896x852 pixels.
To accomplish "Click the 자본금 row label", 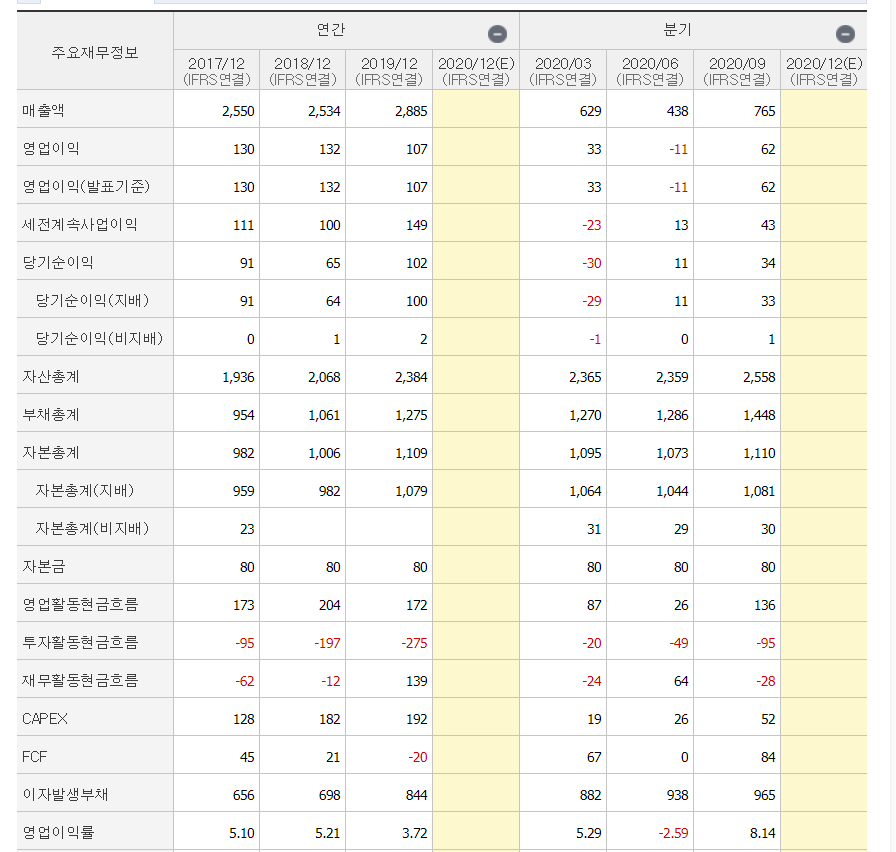I will 43,566.
